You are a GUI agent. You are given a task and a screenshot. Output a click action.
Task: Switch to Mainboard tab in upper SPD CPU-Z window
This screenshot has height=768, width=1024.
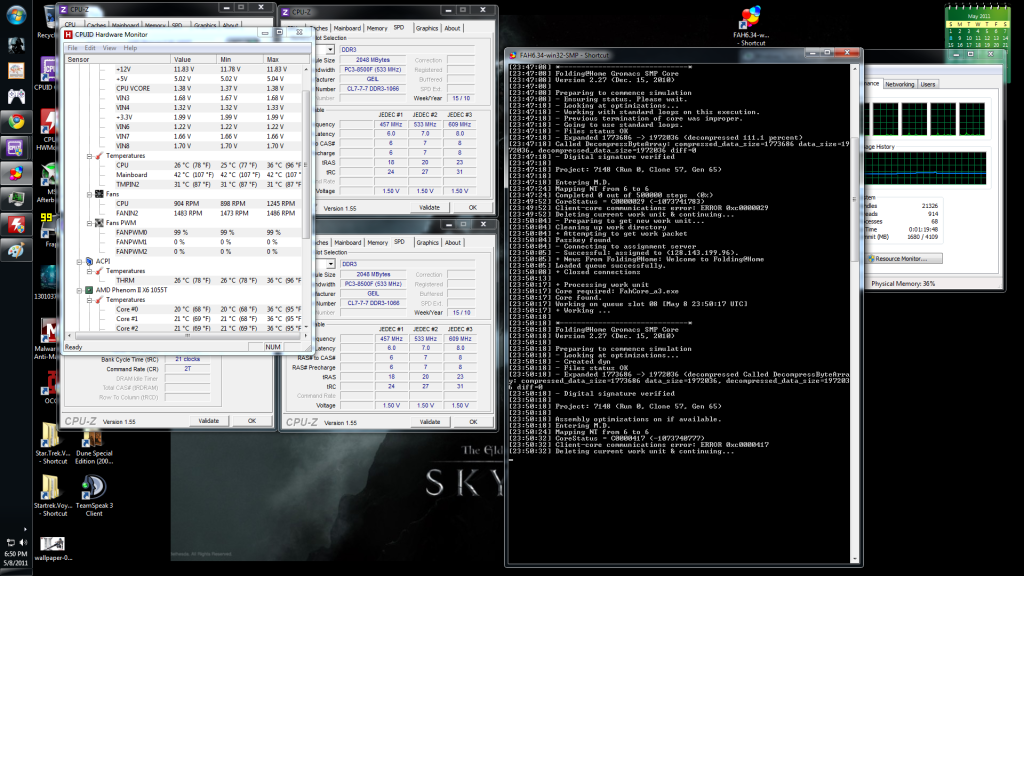pos(347,28)
